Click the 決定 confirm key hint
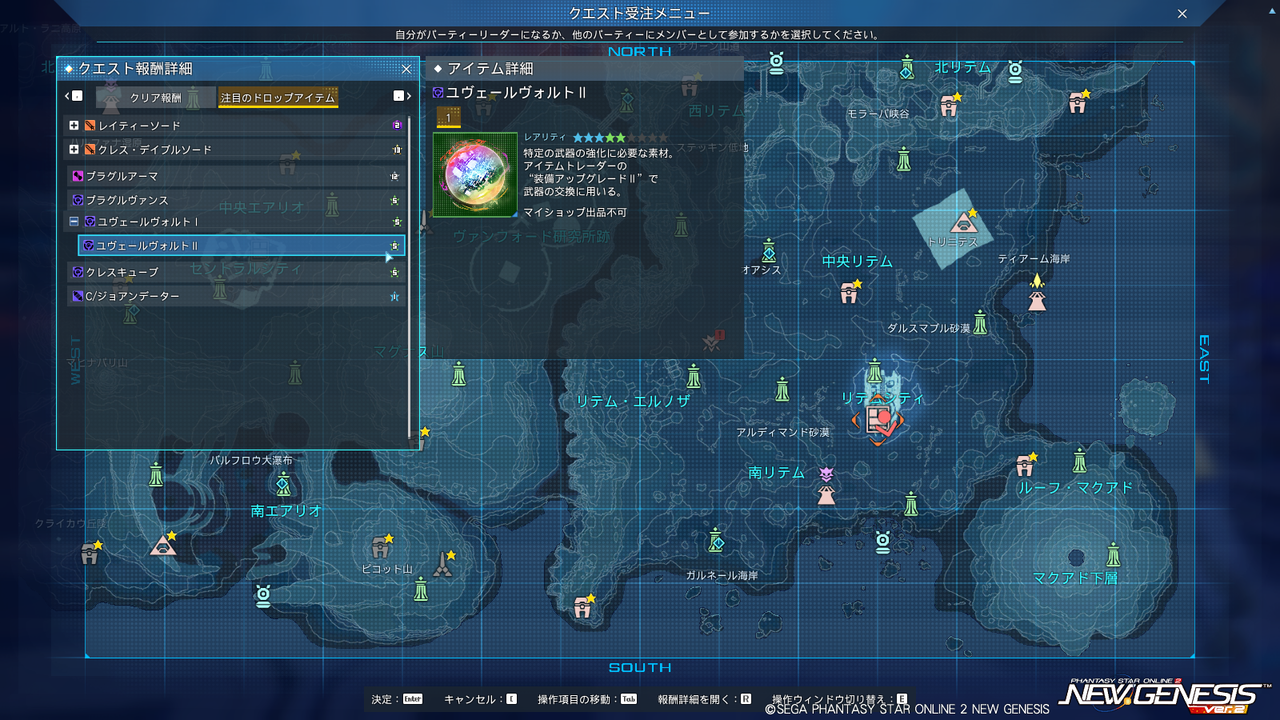This screenshot has width=1280, height=720. [x=397, y=700]
